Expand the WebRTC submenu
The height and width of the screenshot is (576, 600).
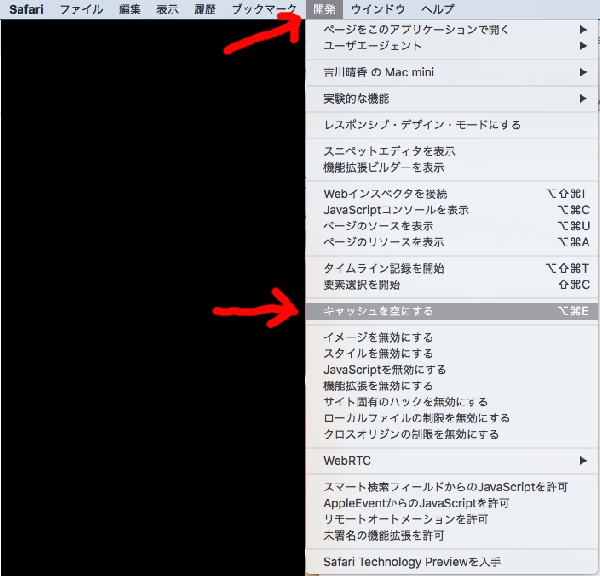pos(452,460)
